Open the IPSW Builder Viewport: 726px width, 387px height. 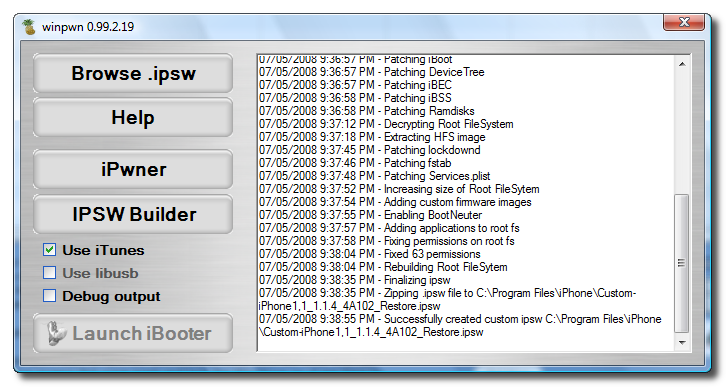click(x=133, y=214)
